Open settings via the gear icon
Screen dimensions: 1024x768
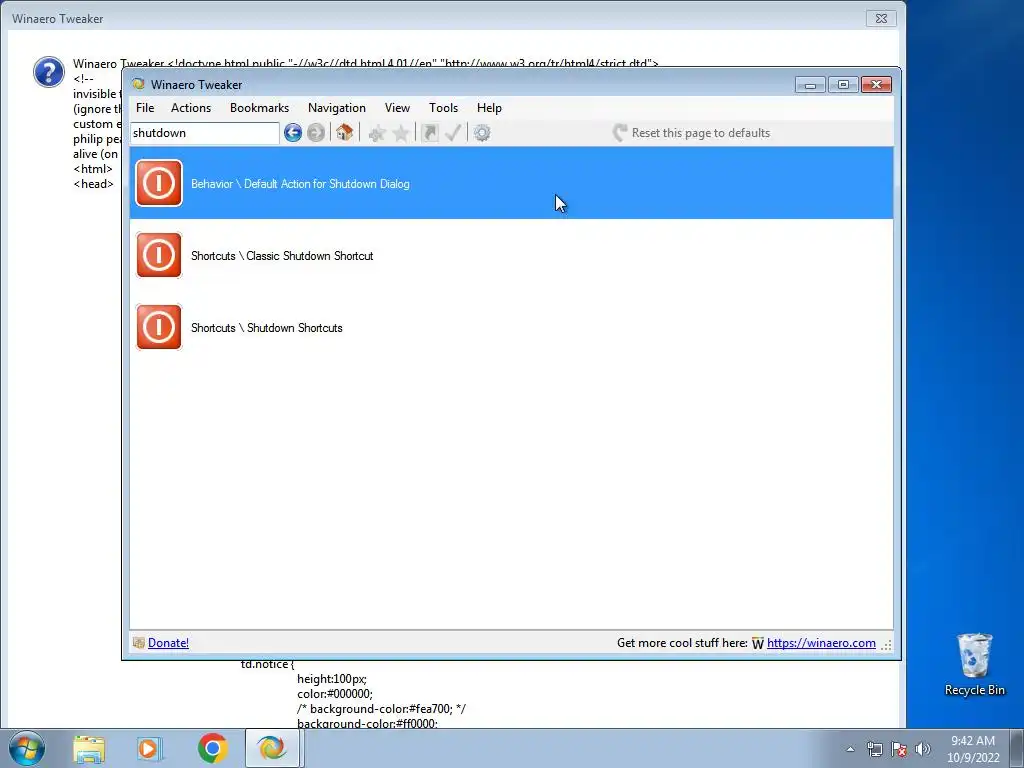coord(482,133)
